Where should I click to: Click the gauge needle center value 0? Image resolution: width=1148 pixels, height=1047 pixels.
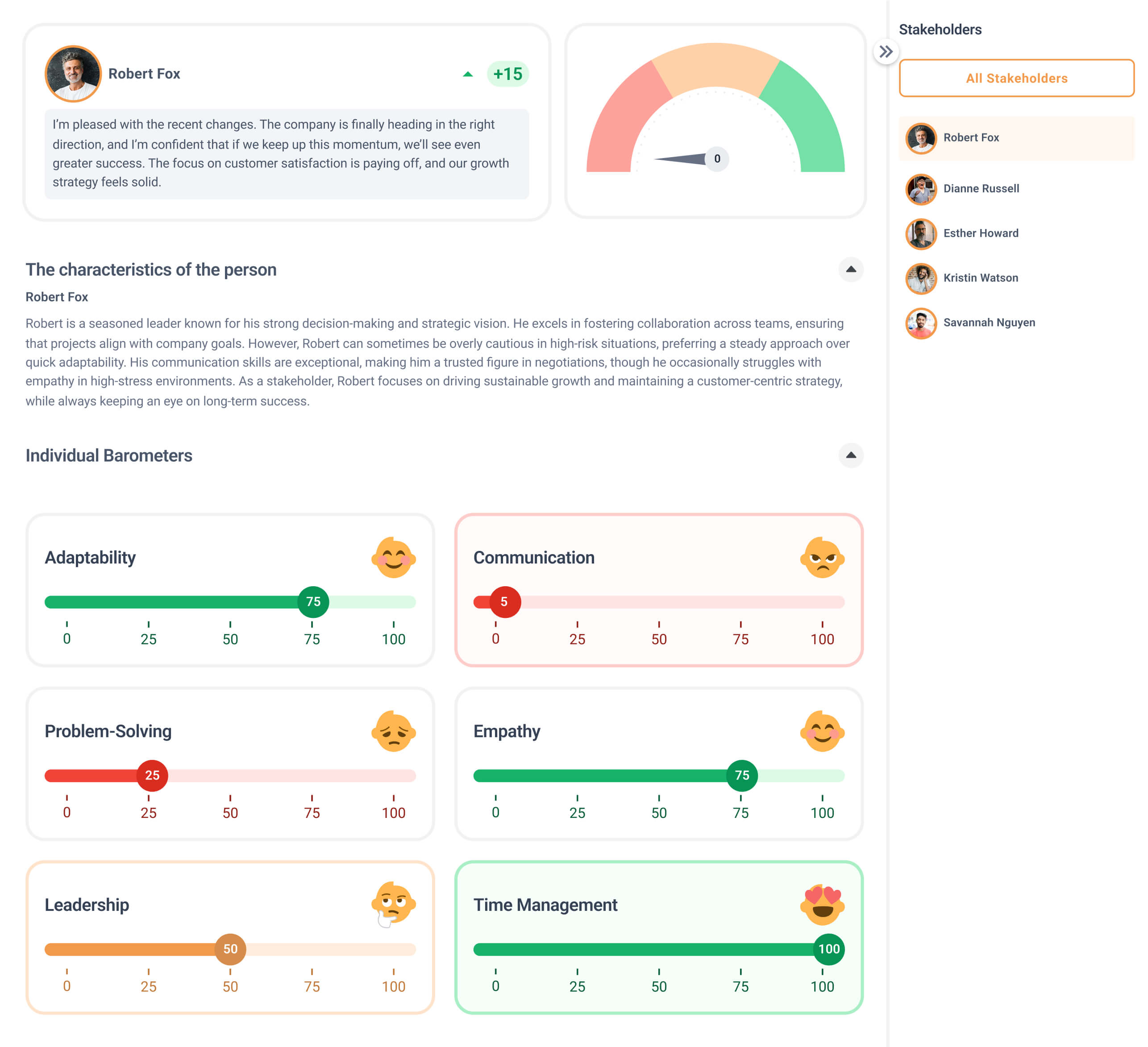pos(717,159)
